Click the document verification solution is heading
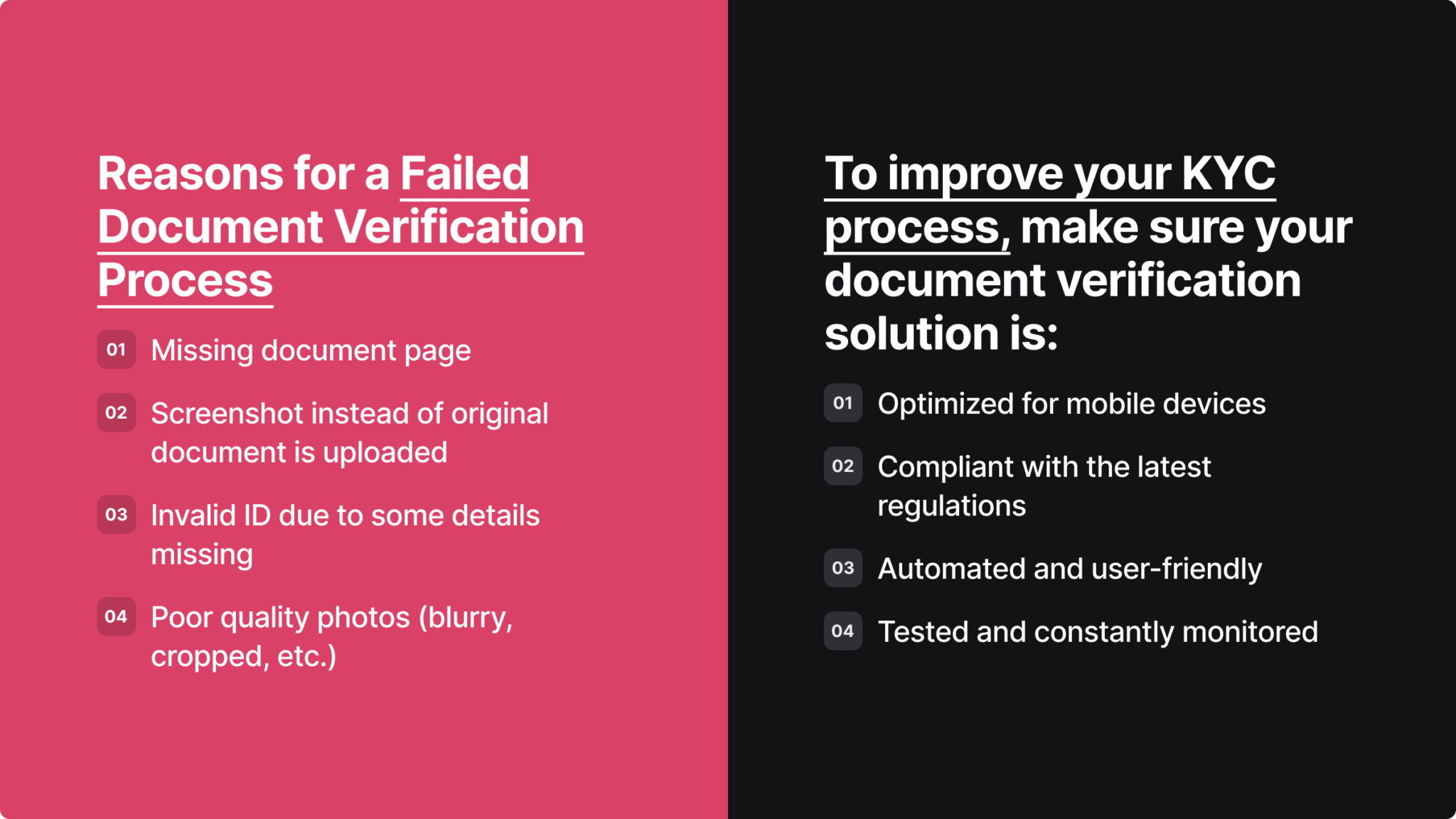This screenshot has height=819, width=1456. pyautogui.click(x=1063, y=306)
